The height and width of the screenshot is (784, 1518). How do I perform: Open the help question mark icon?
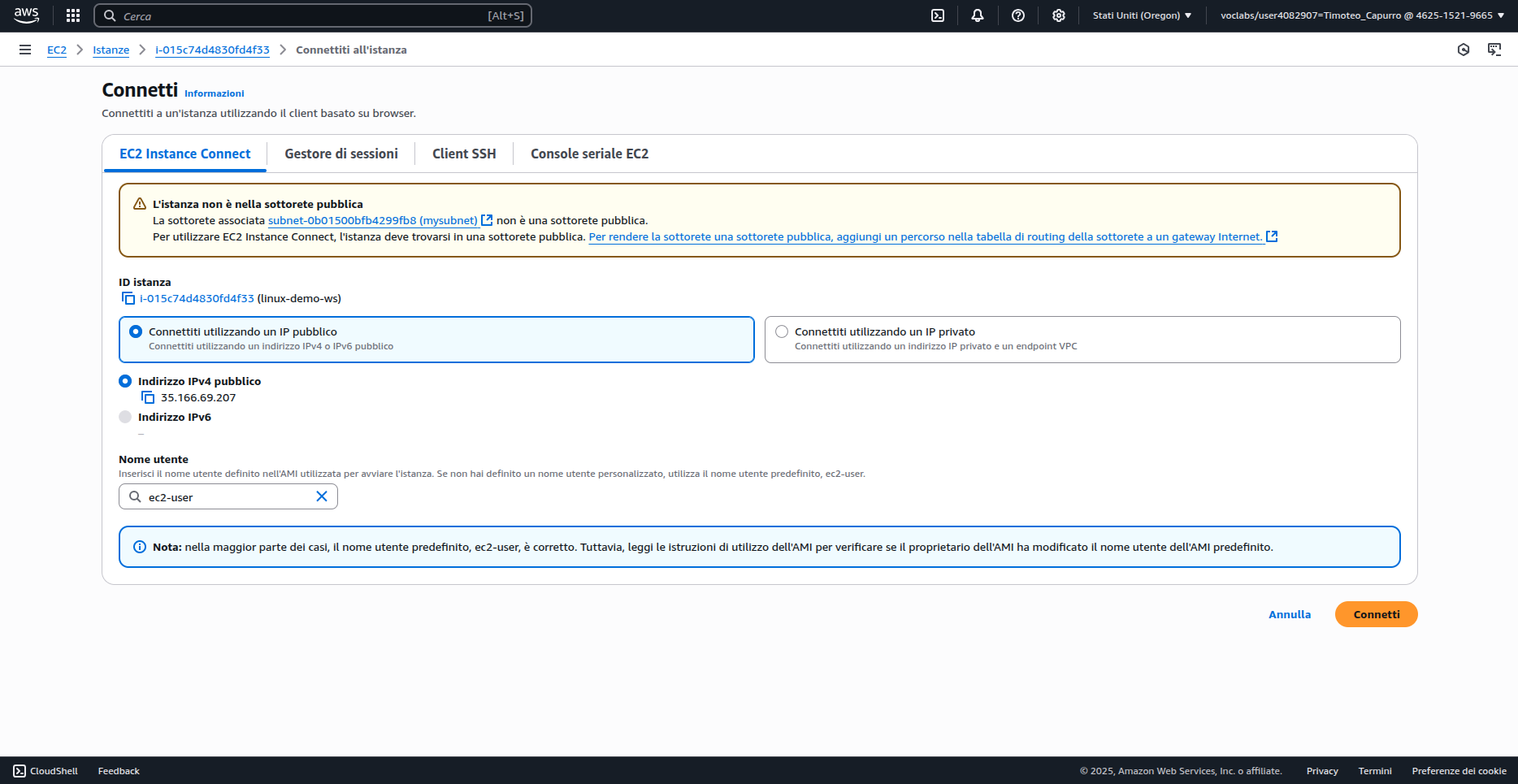(1018, 15)
